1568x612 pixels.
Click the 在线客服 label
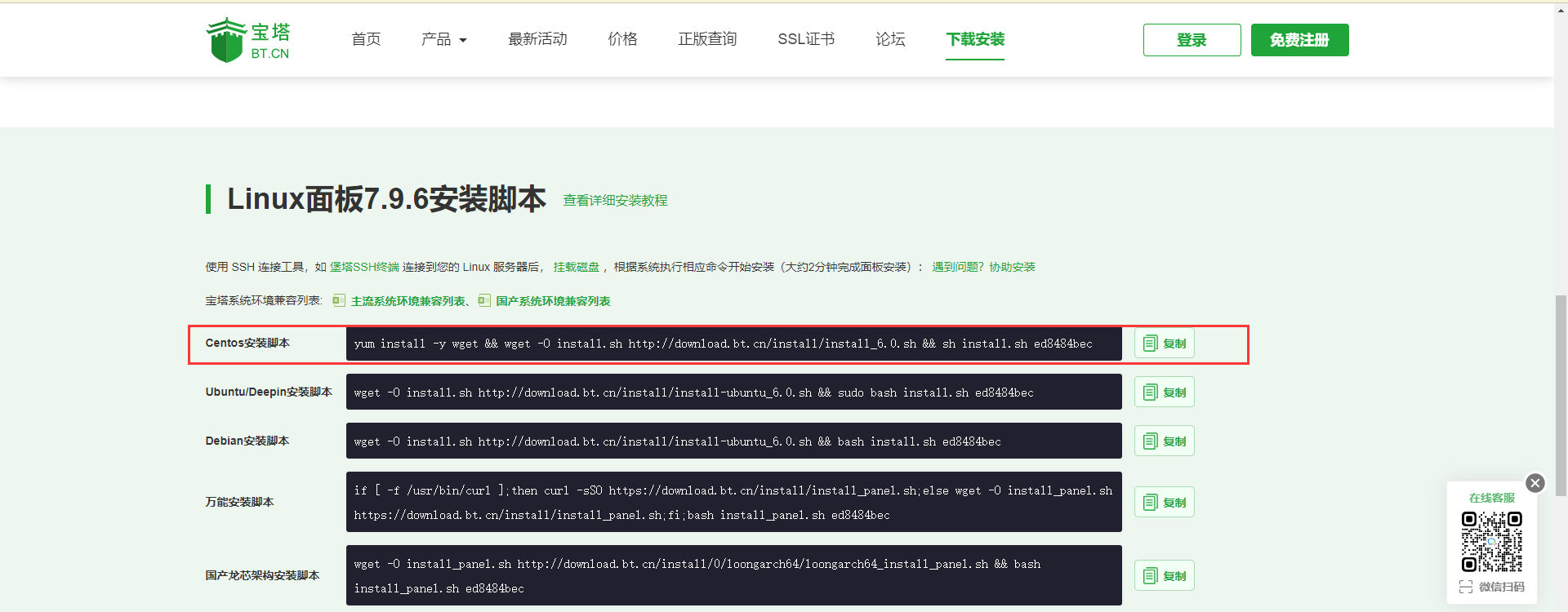pos(1491,498)
